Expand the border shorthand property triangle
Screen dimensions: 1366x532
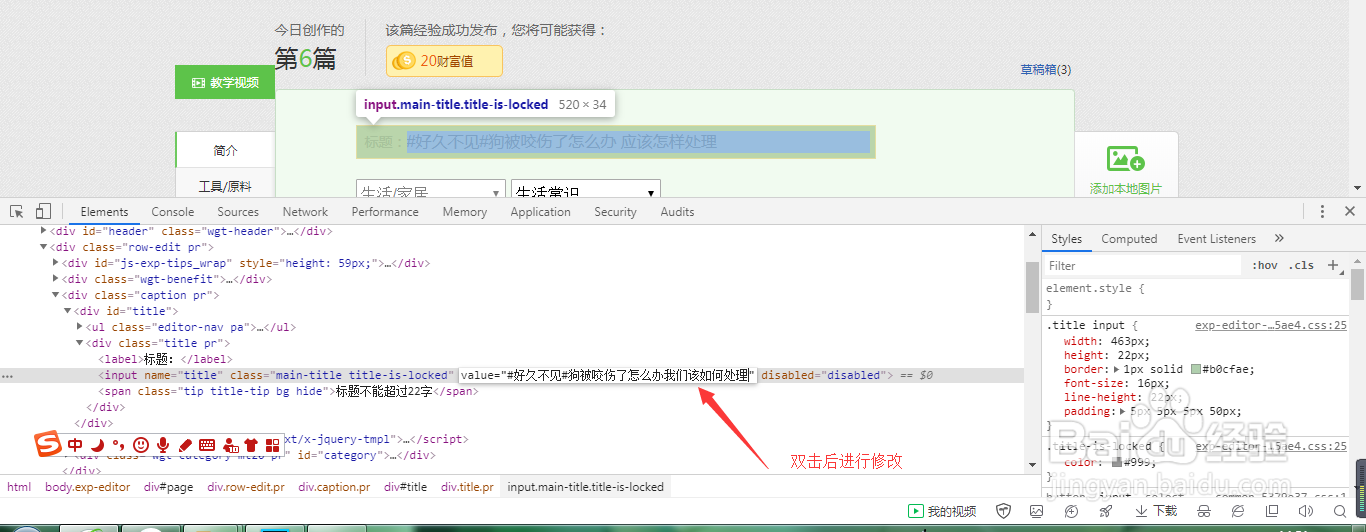click(1117, 369)
